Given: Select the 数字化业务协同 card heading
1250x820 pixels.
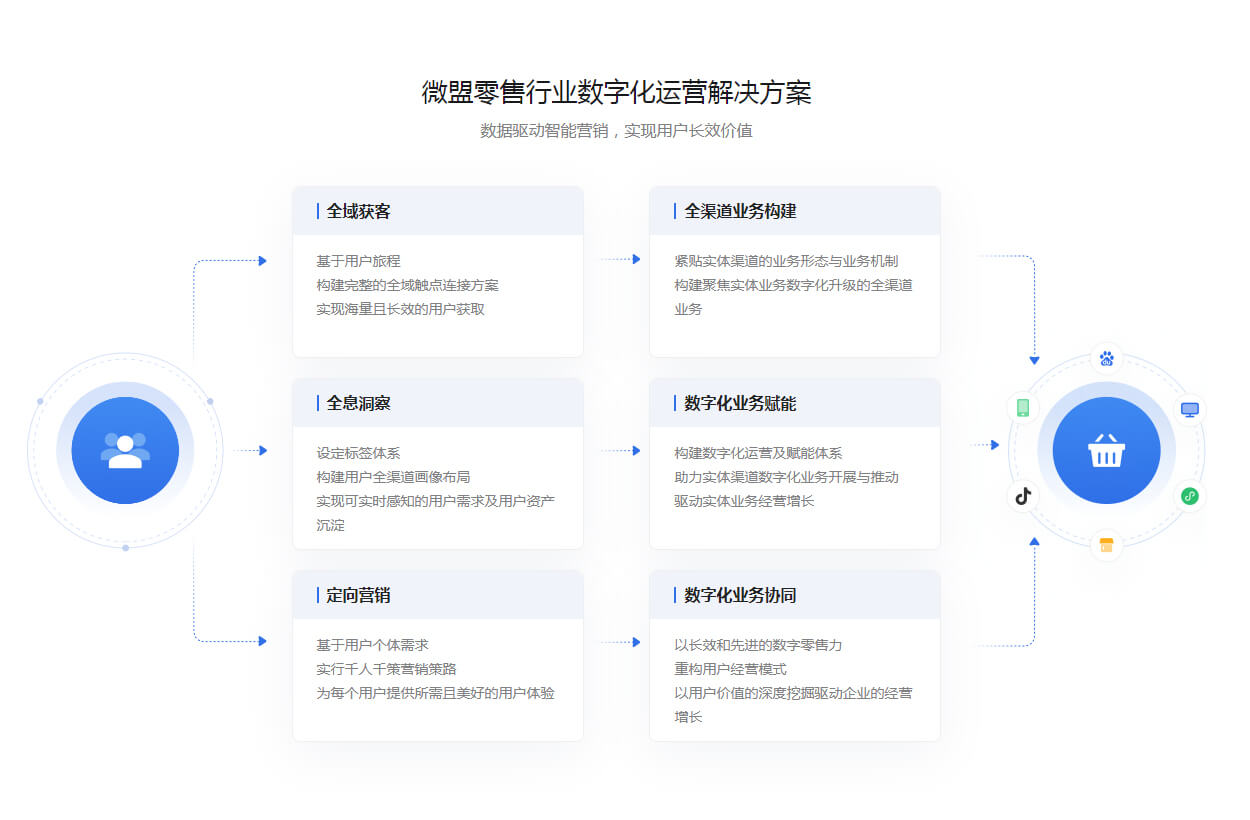Looking at the screenshot, I should pyautogui.click(x=740, y=595).
